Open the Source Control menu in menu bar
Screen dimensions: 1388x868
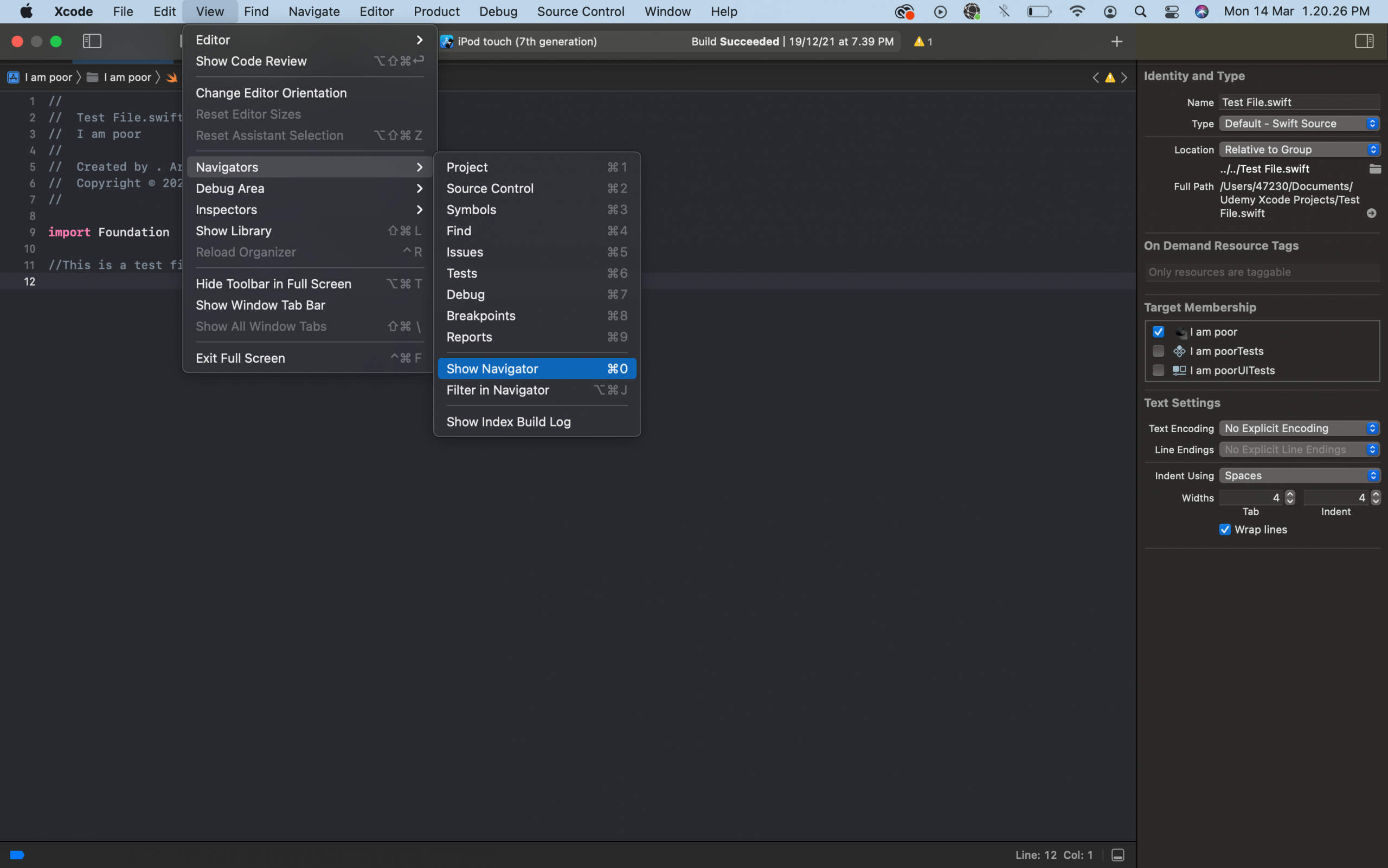pos(580,11)
